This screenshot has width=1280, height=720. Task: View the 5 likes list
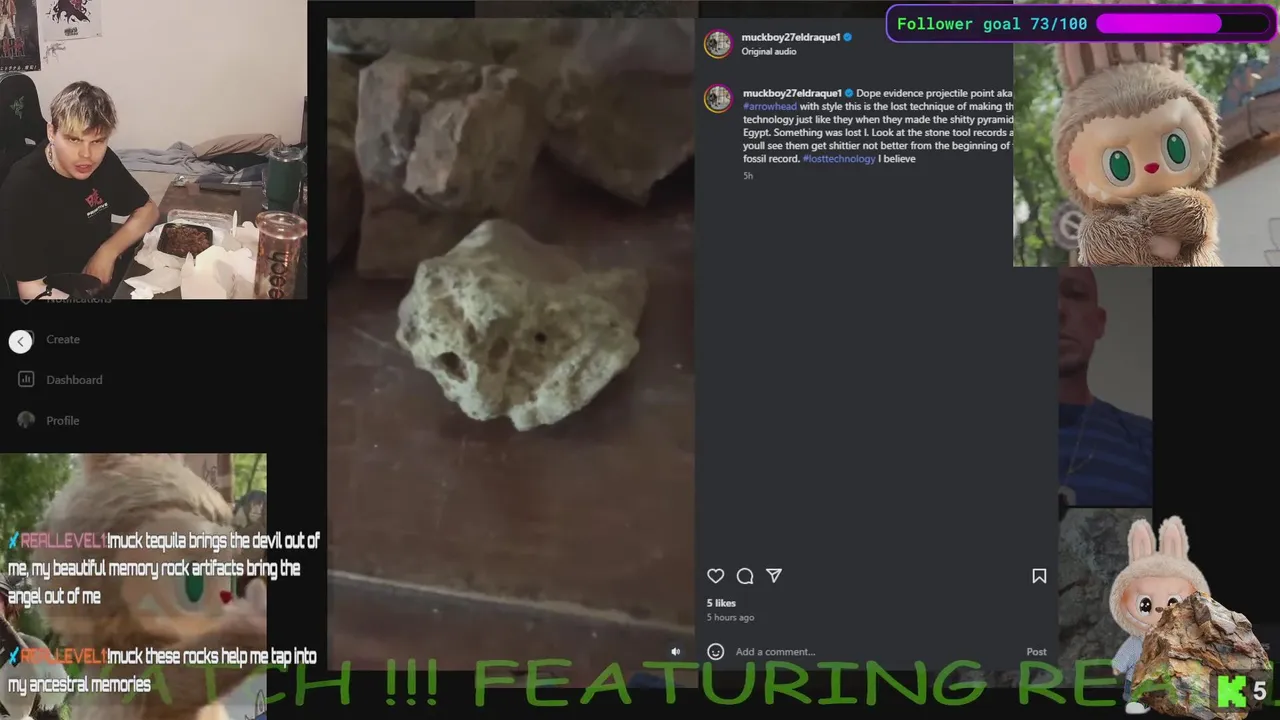coord(721,603)
